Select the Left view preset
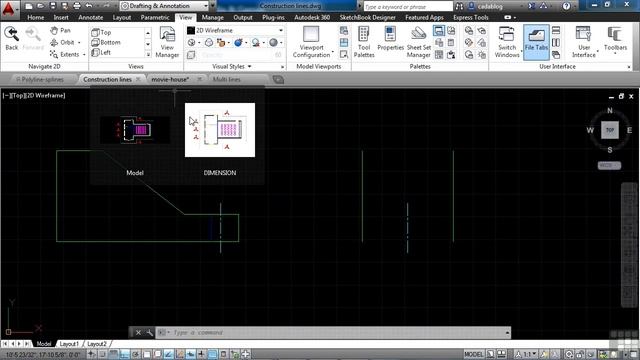The height and width of the screenshot is (360, 640). [102, 53]
